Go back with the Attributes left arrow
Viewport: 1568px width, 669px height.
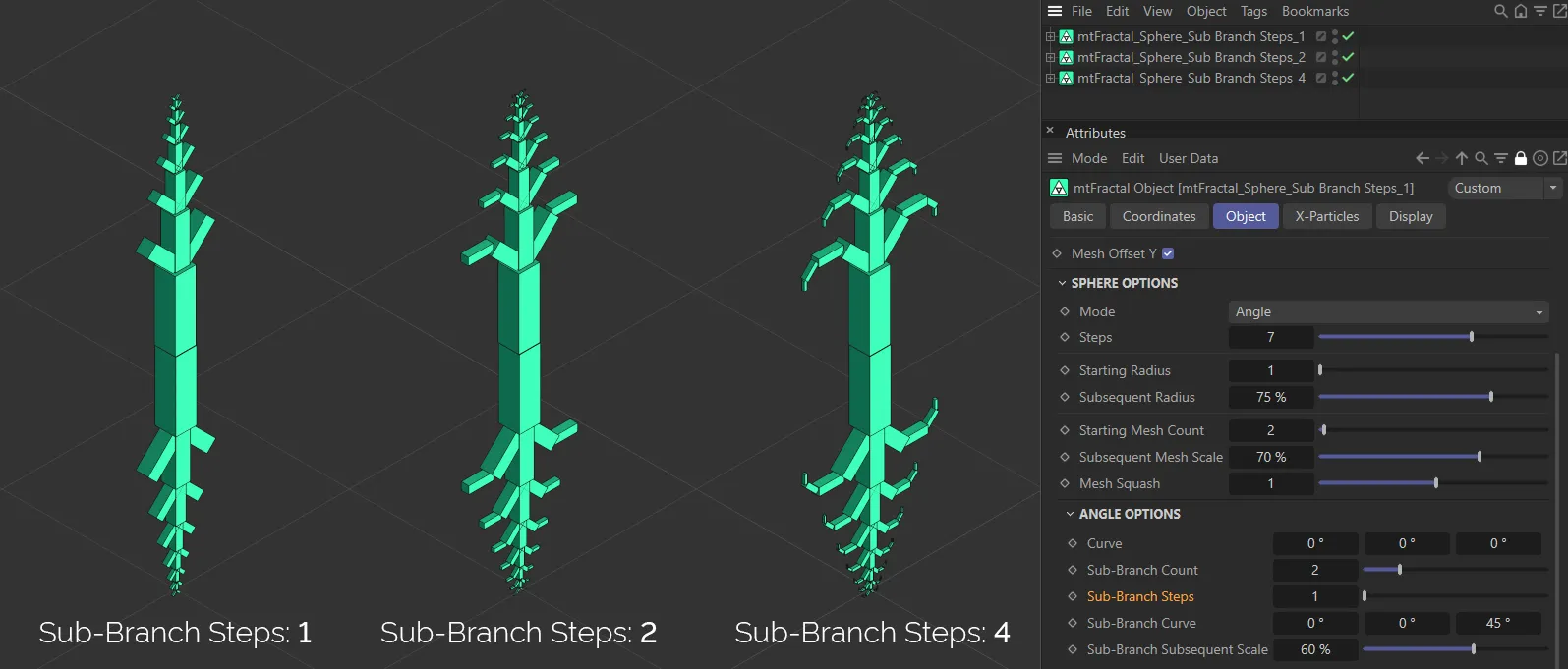point(1423,158)
